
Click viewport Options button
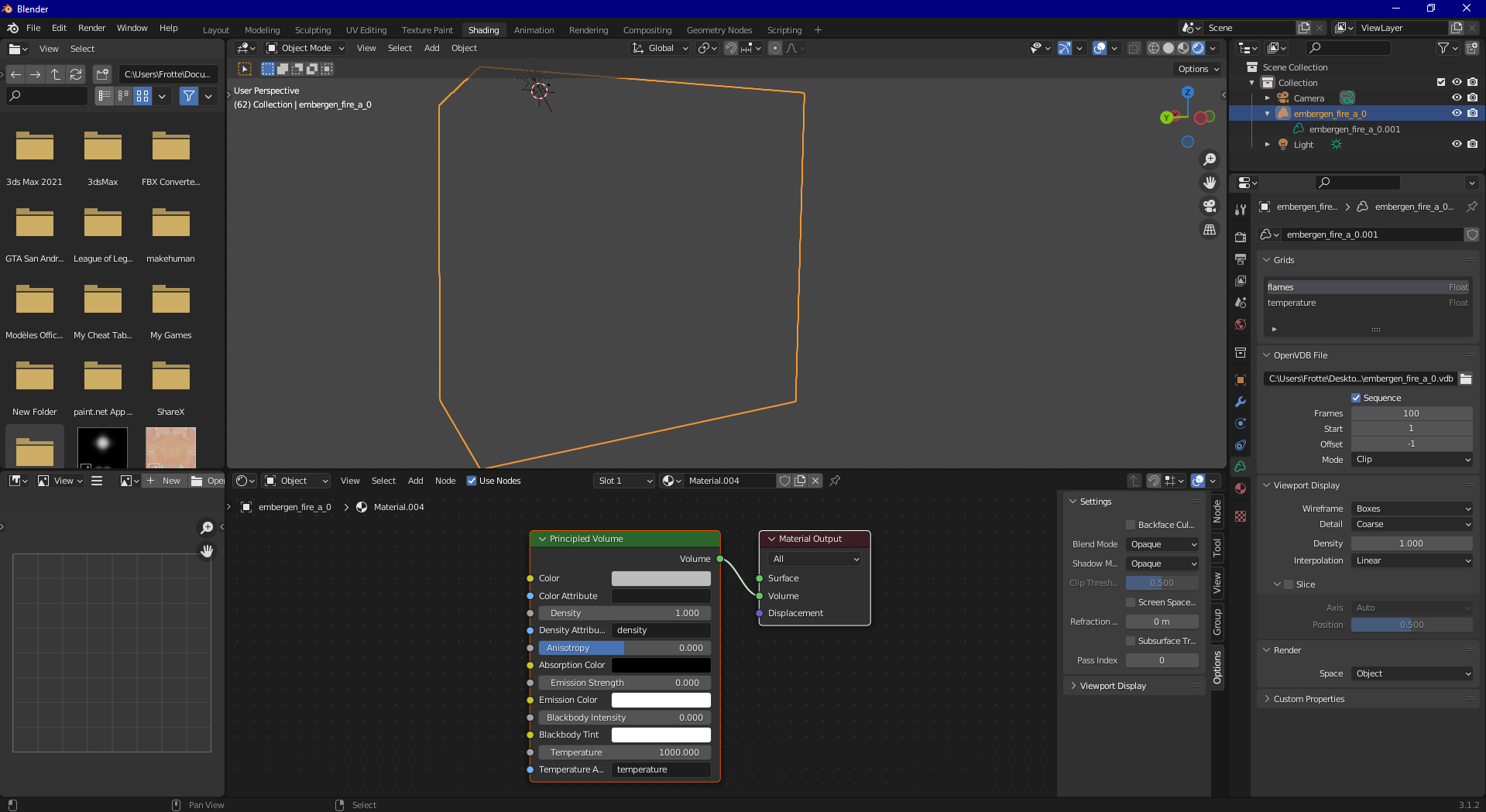coord(1199,69)
